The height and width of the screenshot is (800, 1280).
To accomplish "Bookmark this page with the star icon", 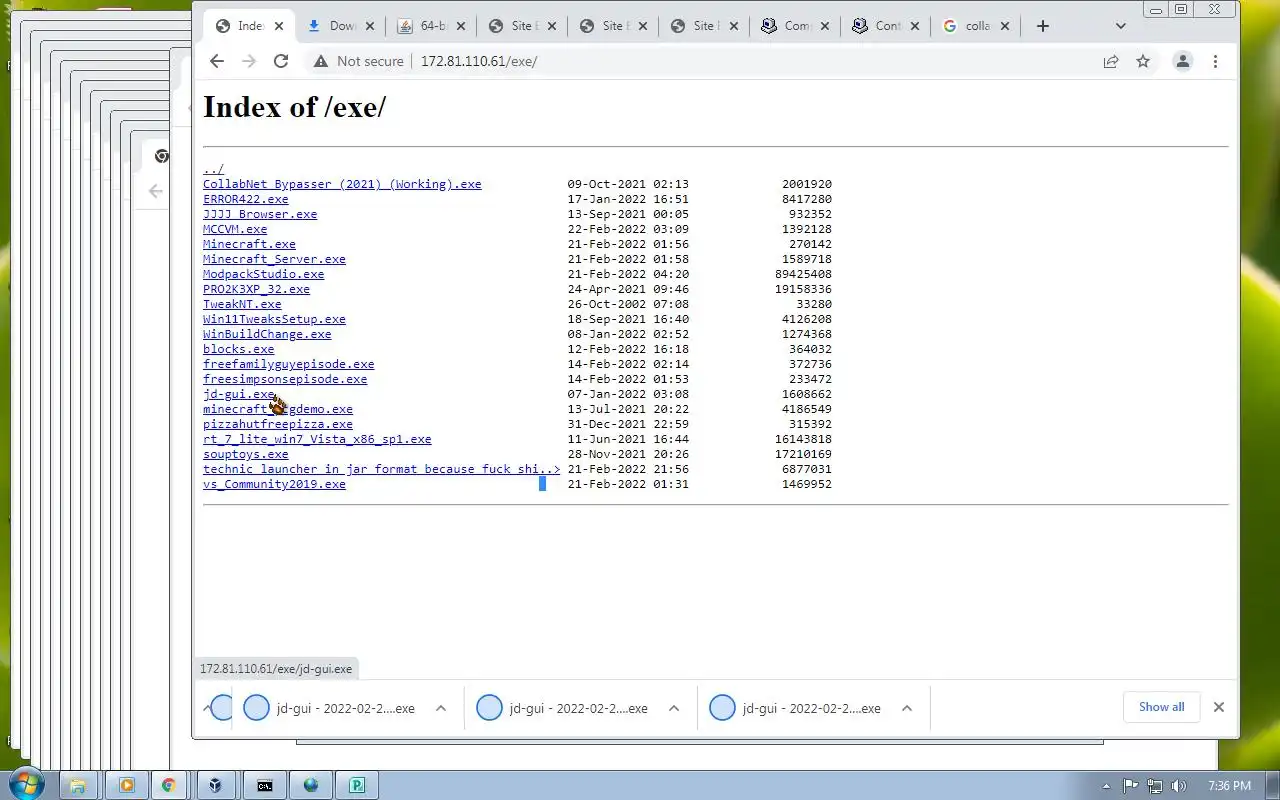I will coord(1143,61).
